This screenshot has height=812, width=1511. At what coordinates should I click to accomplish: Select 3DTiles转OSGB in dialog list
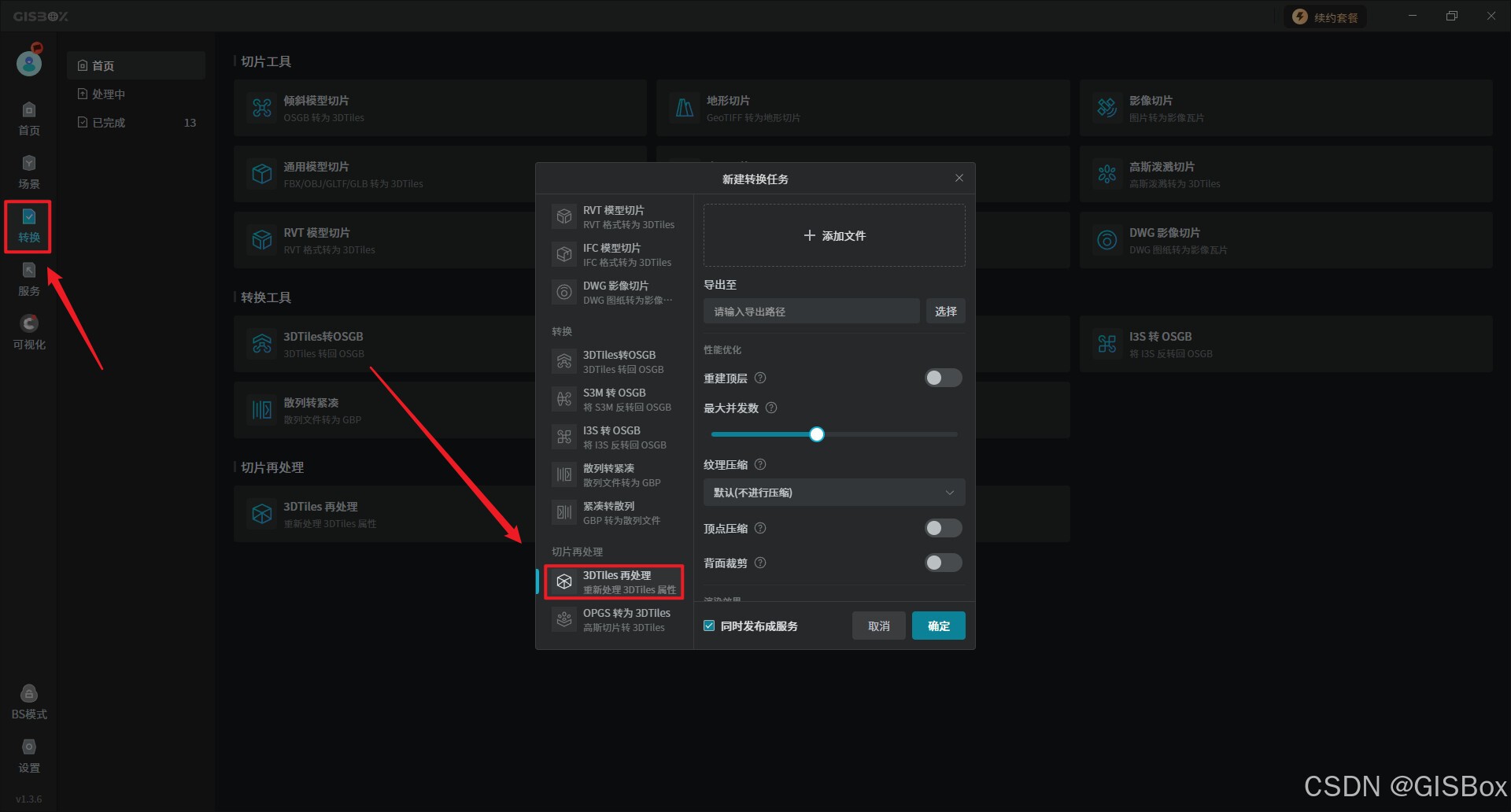pos(614,361)
